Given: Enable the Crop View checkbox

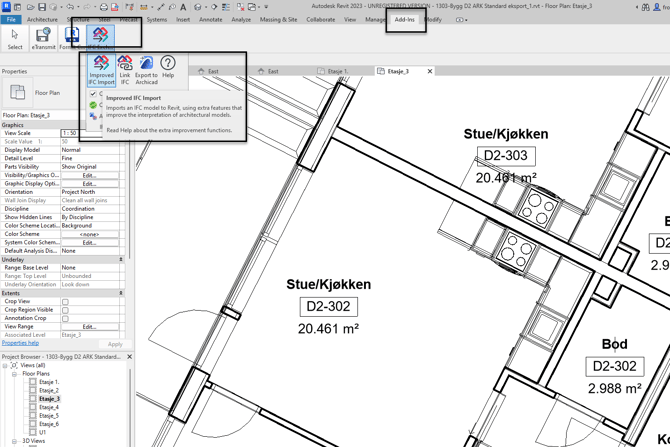Looking at the screenshot, I should coord(66,301).
